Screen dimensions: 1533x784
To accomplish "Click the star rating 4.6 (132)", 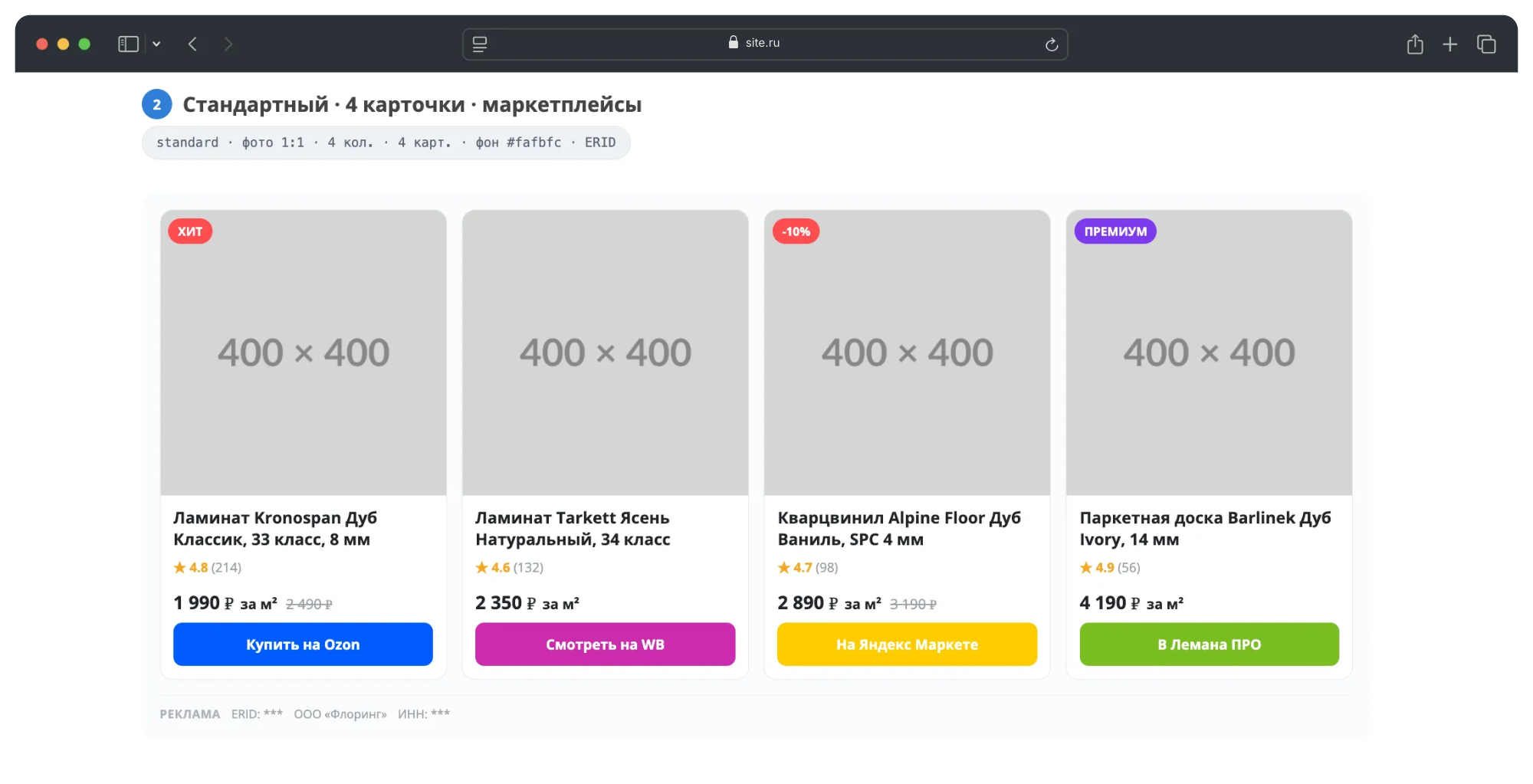I will (x=510, y=568).
